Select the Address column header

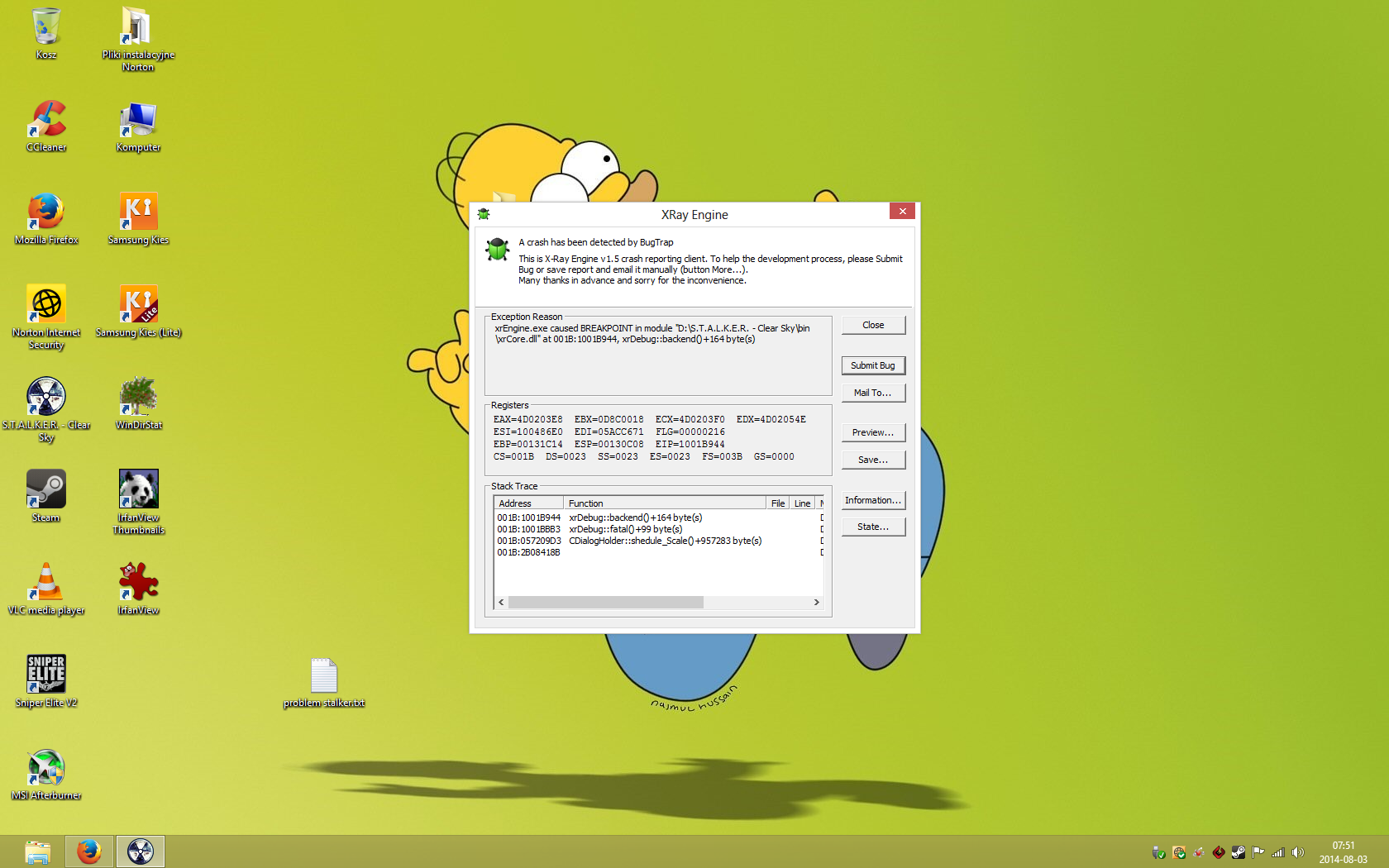pyautogui.click(x=528, y=503)
